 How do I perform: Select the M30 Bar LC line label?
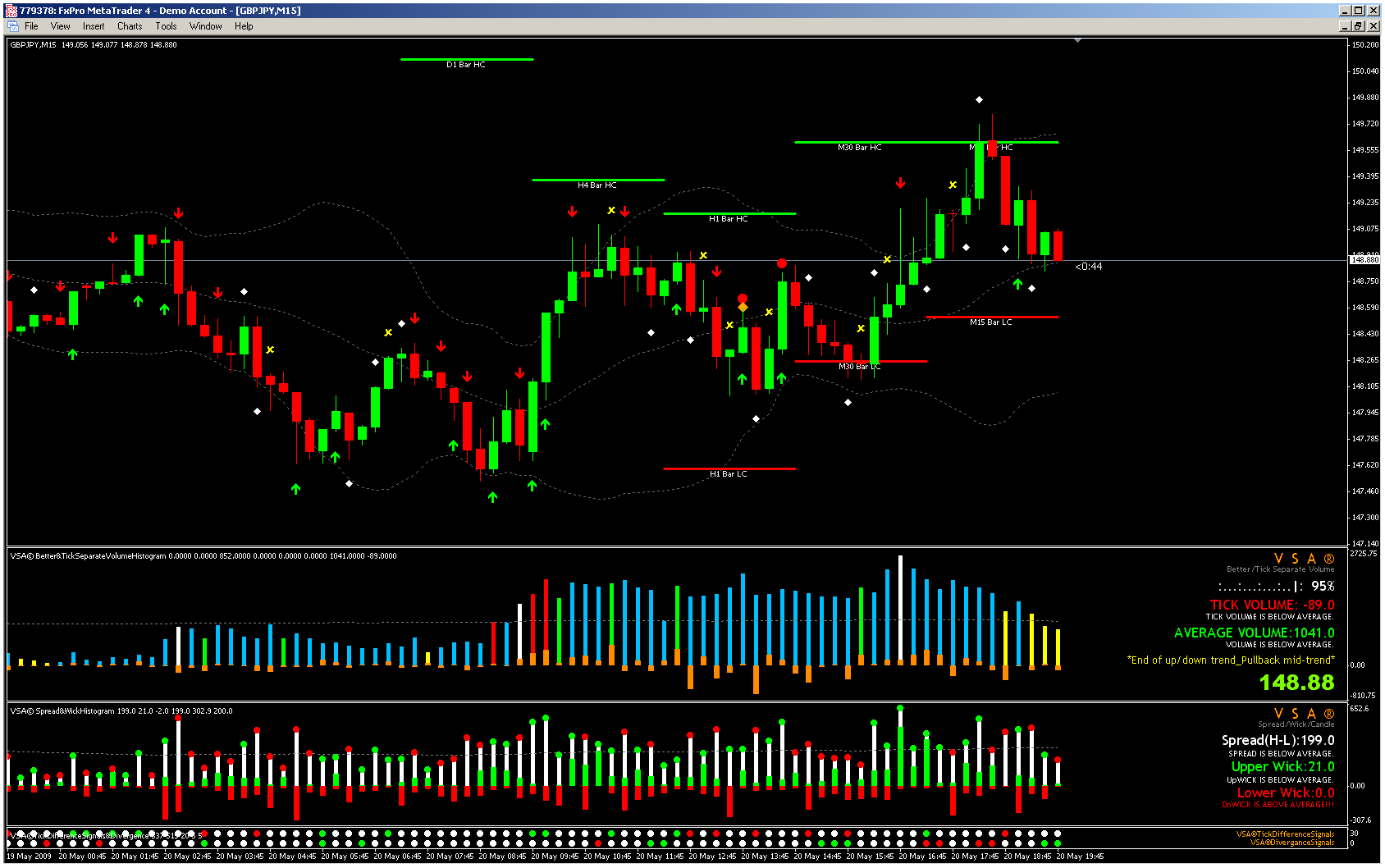click(x=859, y=367)
